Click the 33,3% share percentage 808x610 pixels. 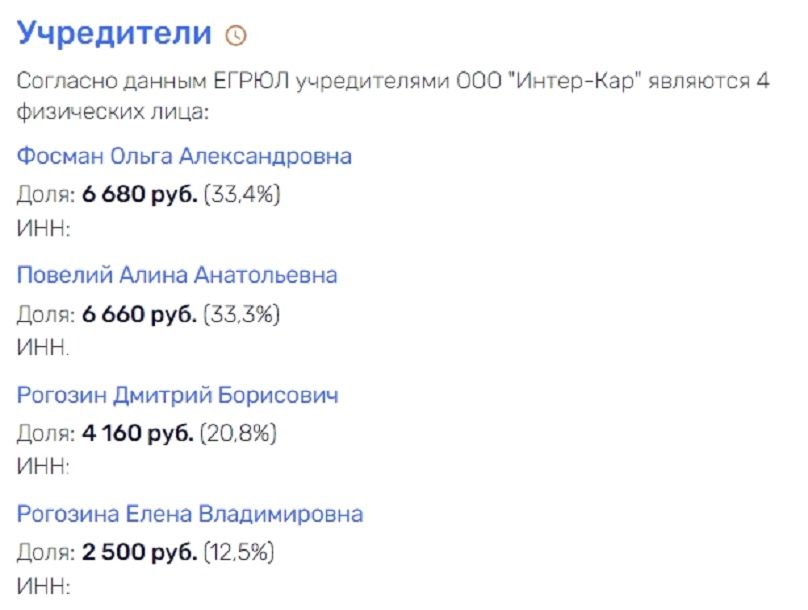tap(242, 314)
